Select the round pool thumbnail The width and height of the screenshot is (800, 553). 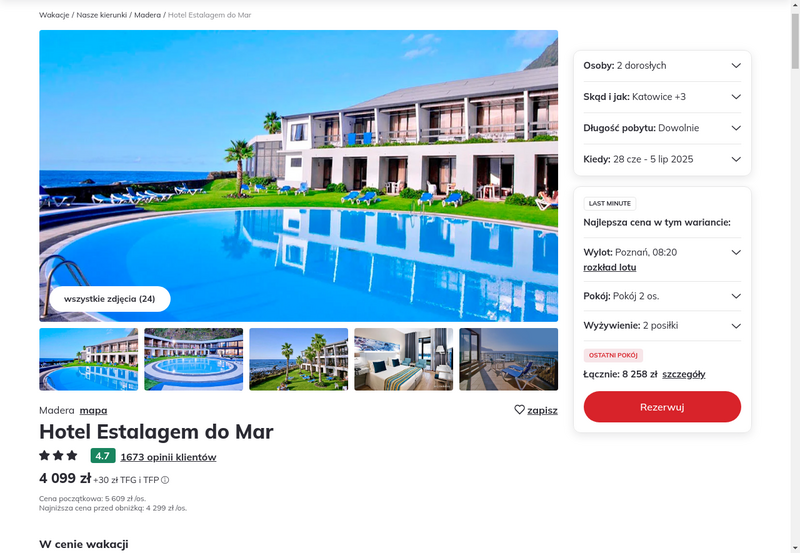tap(193, 359)
